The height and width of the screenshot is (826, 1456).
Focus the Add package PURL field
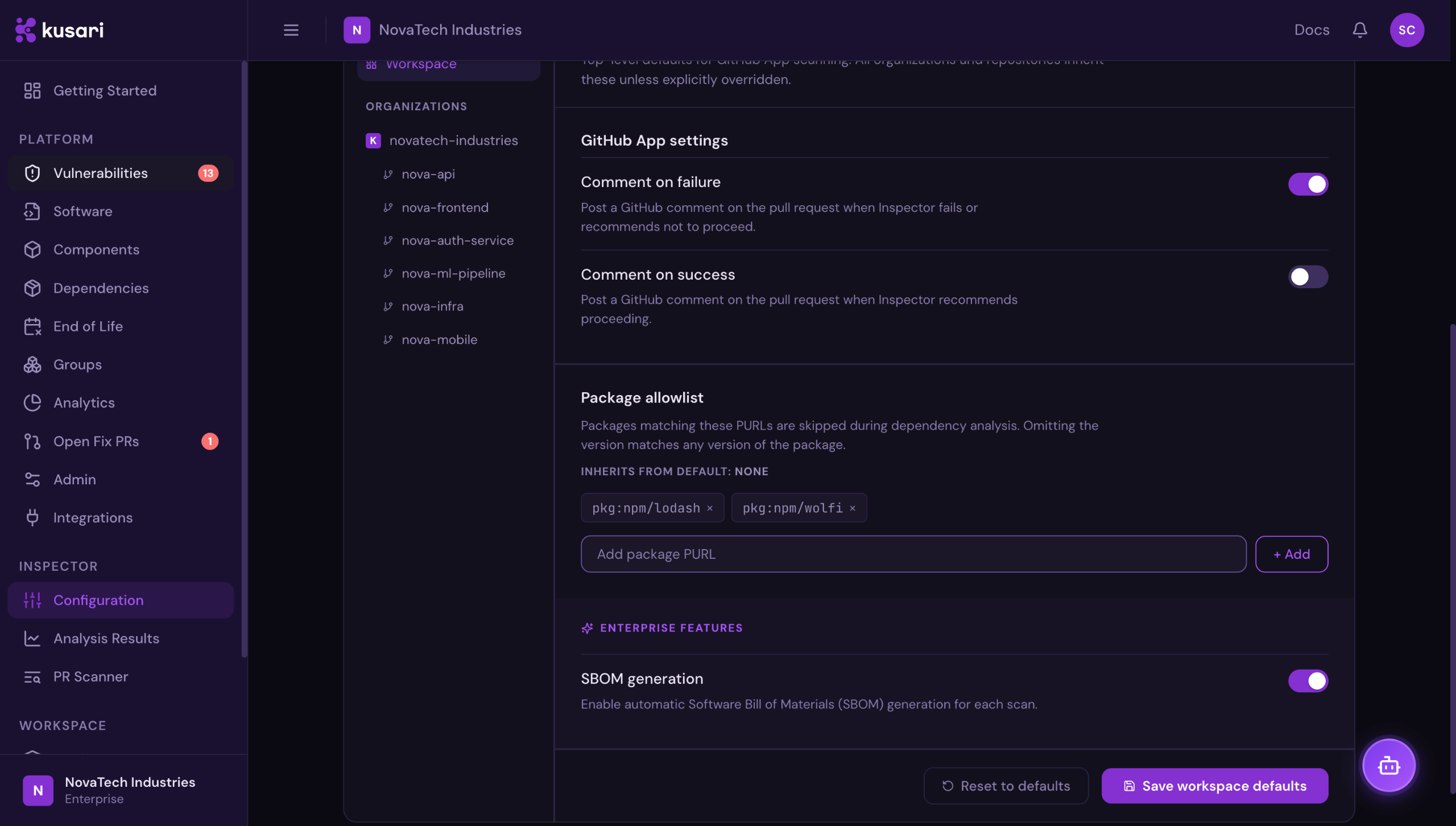913,554
